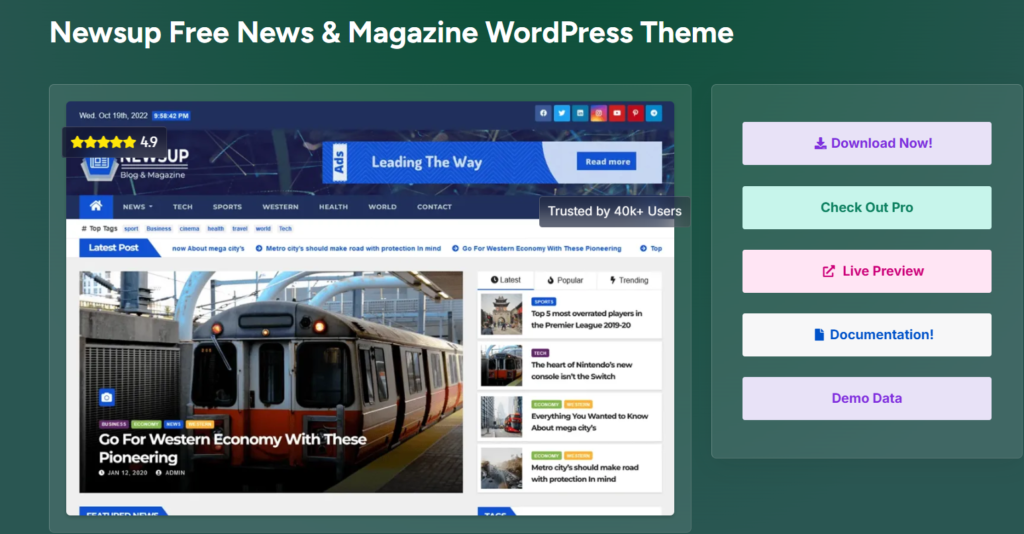Open Metro city's should make road sidebar article
Screen dimensions: 1024x534
coord(584,473)
